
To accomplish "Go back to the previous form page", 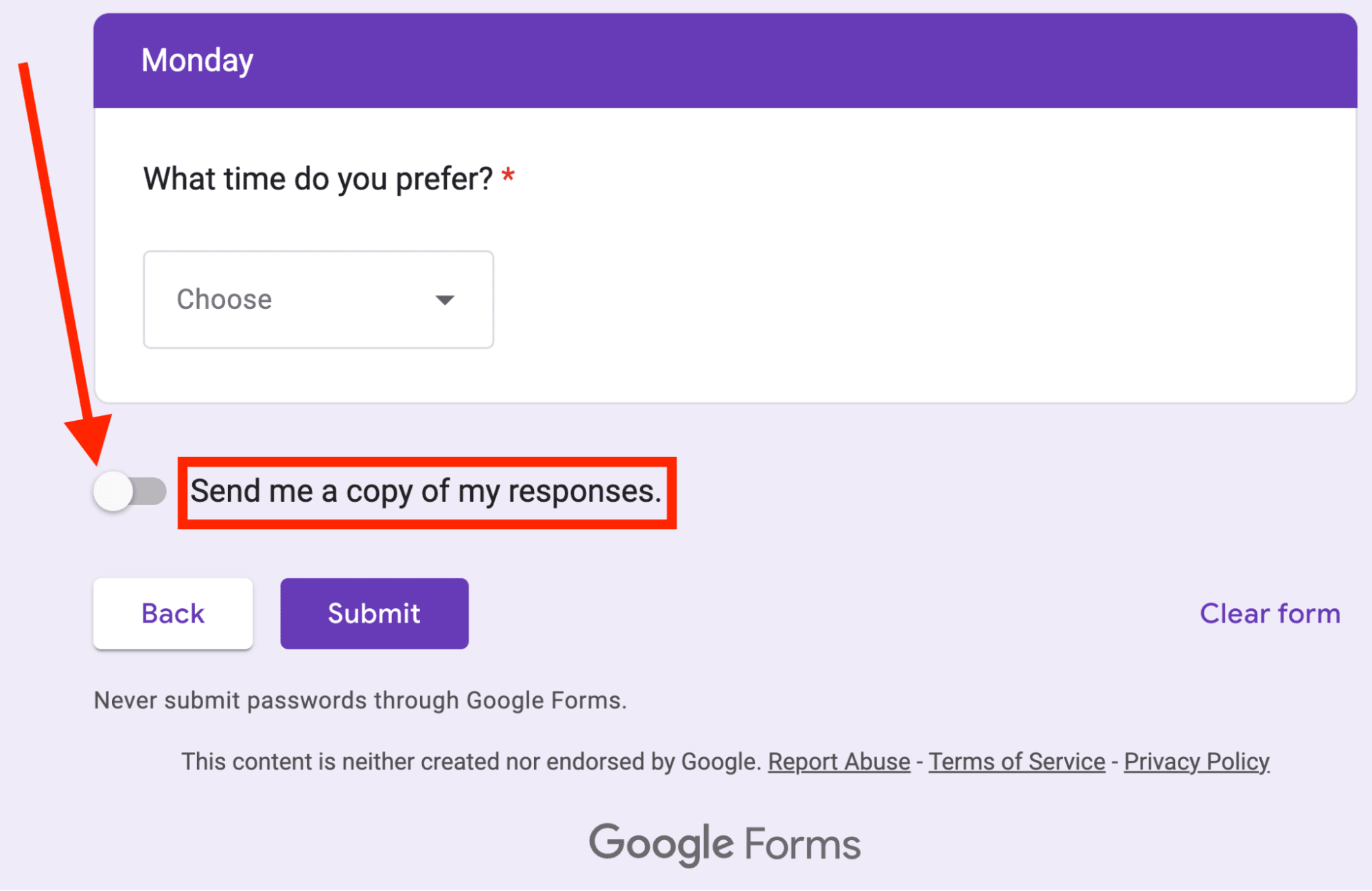I will click(172, 613).
